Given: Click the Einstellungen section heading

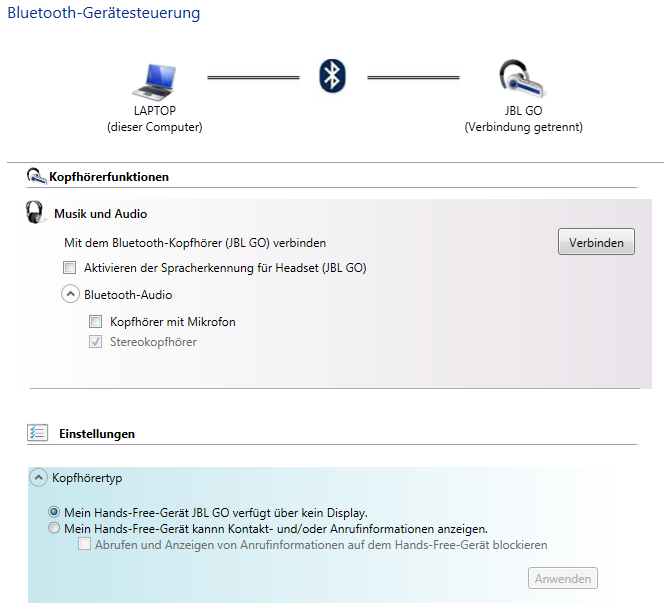Looking at the screenshot, I should [x=97, y=434].
